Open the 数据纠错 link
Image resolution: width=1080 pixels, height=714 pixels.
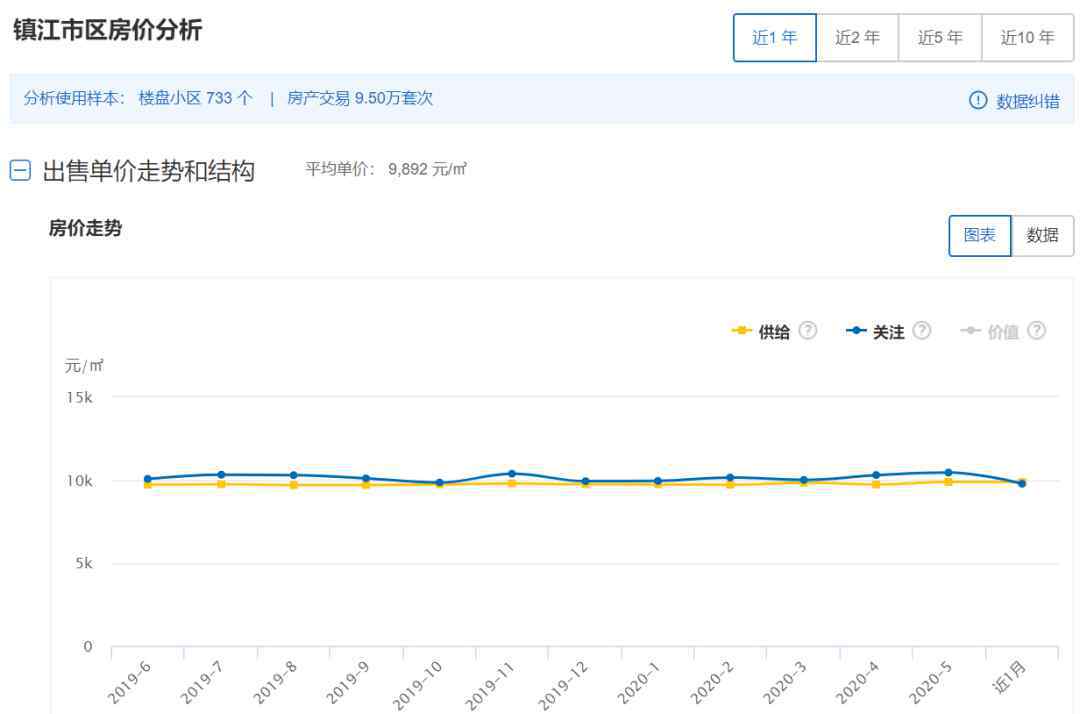pyautogui.click(x=1028, y=101)
